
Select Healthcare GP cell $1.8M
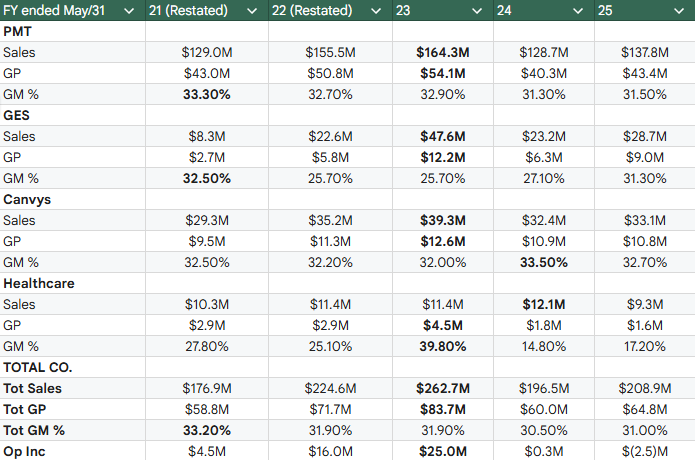pyautogui.click(x=544, y=325)
